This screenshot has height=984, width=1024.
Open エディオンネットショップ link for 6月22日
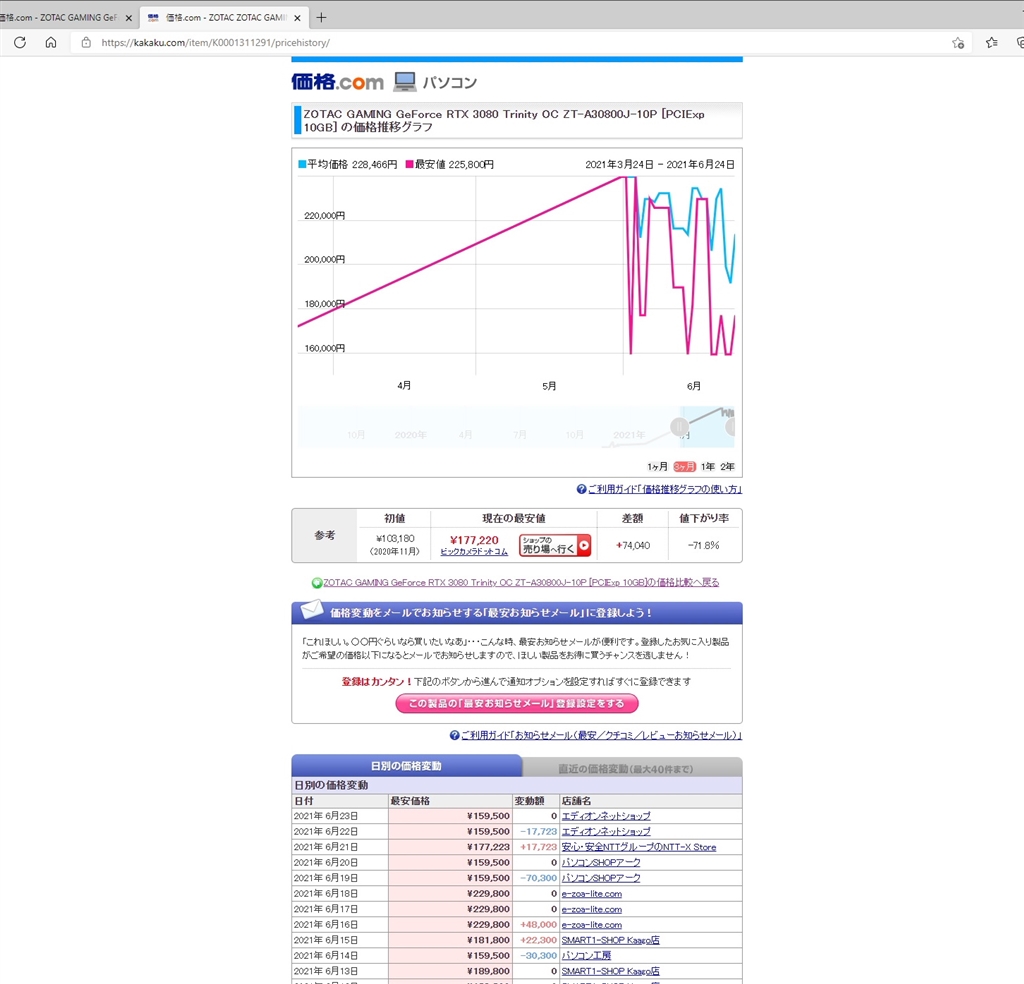pos(605,832)
